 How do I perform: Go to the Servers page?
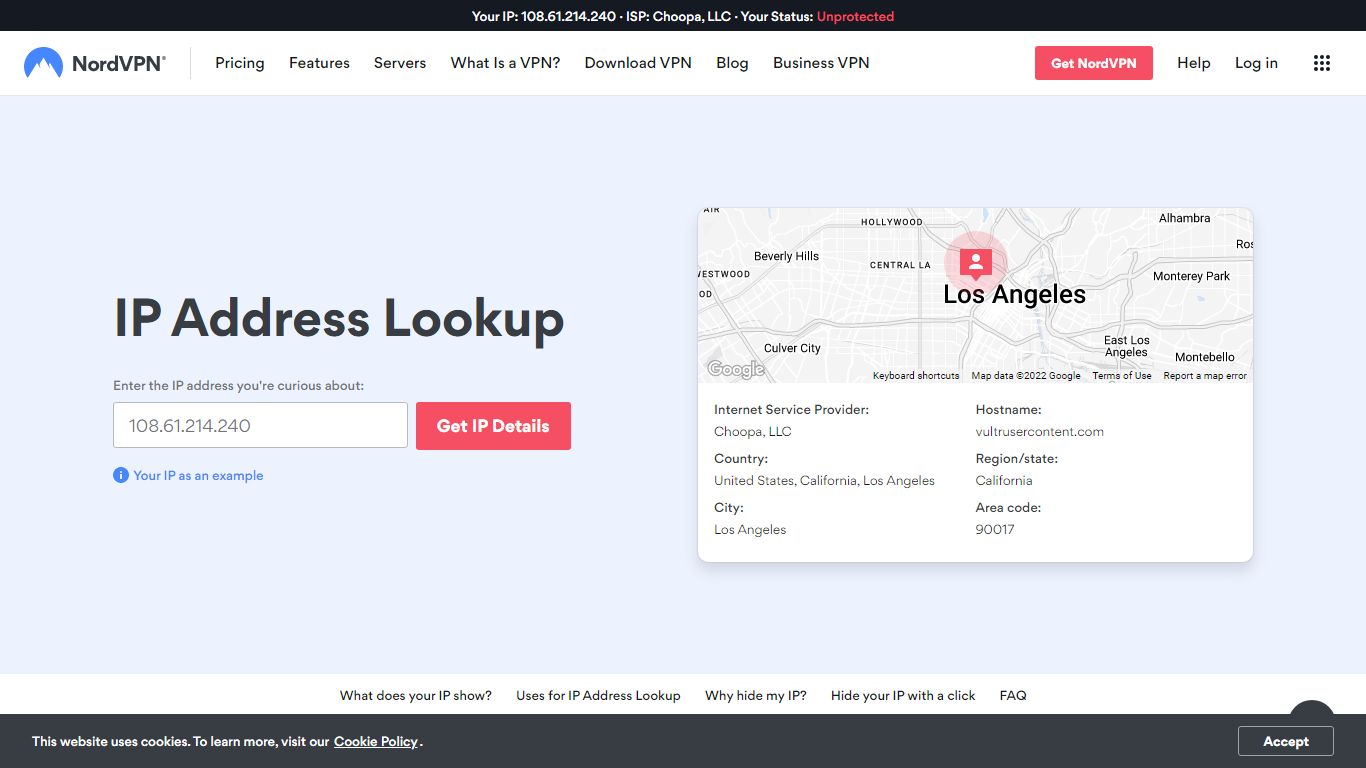tap(400, 63)
